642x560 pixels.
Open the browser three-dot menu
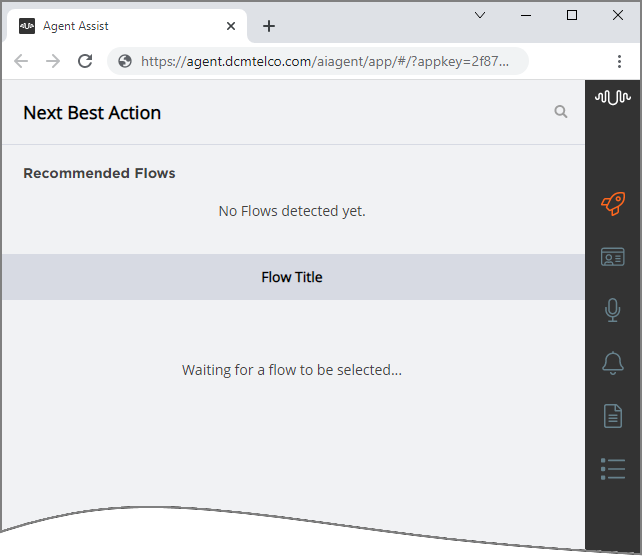click(619, 61)
